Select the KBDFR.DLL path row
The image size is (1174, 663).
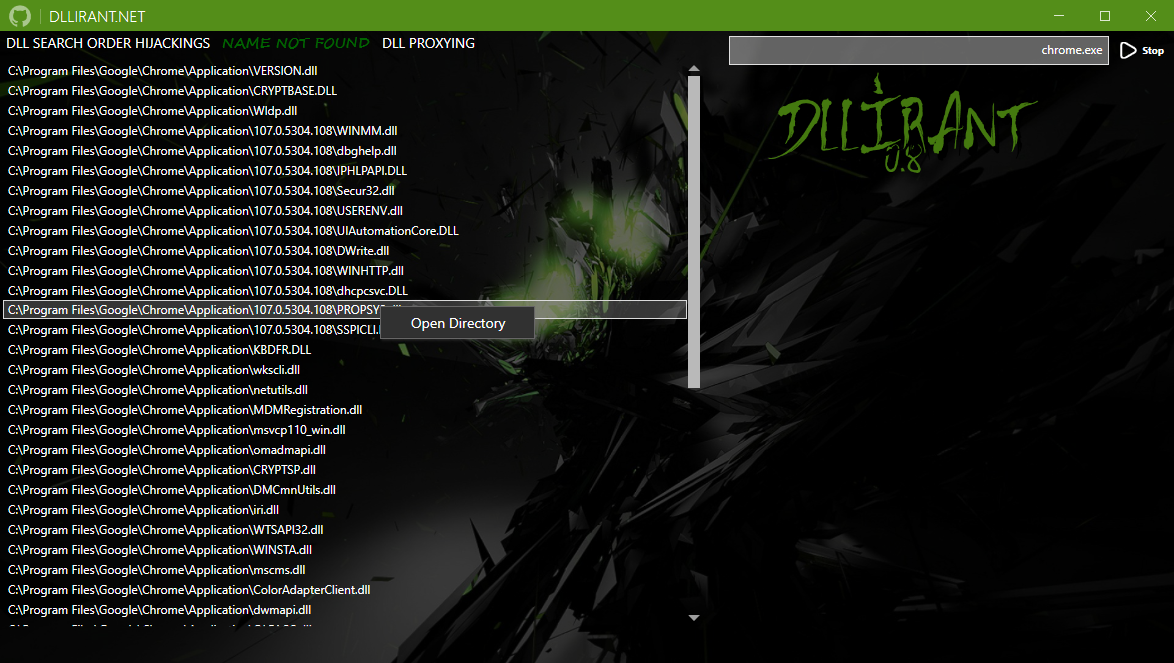pos(345,350)
